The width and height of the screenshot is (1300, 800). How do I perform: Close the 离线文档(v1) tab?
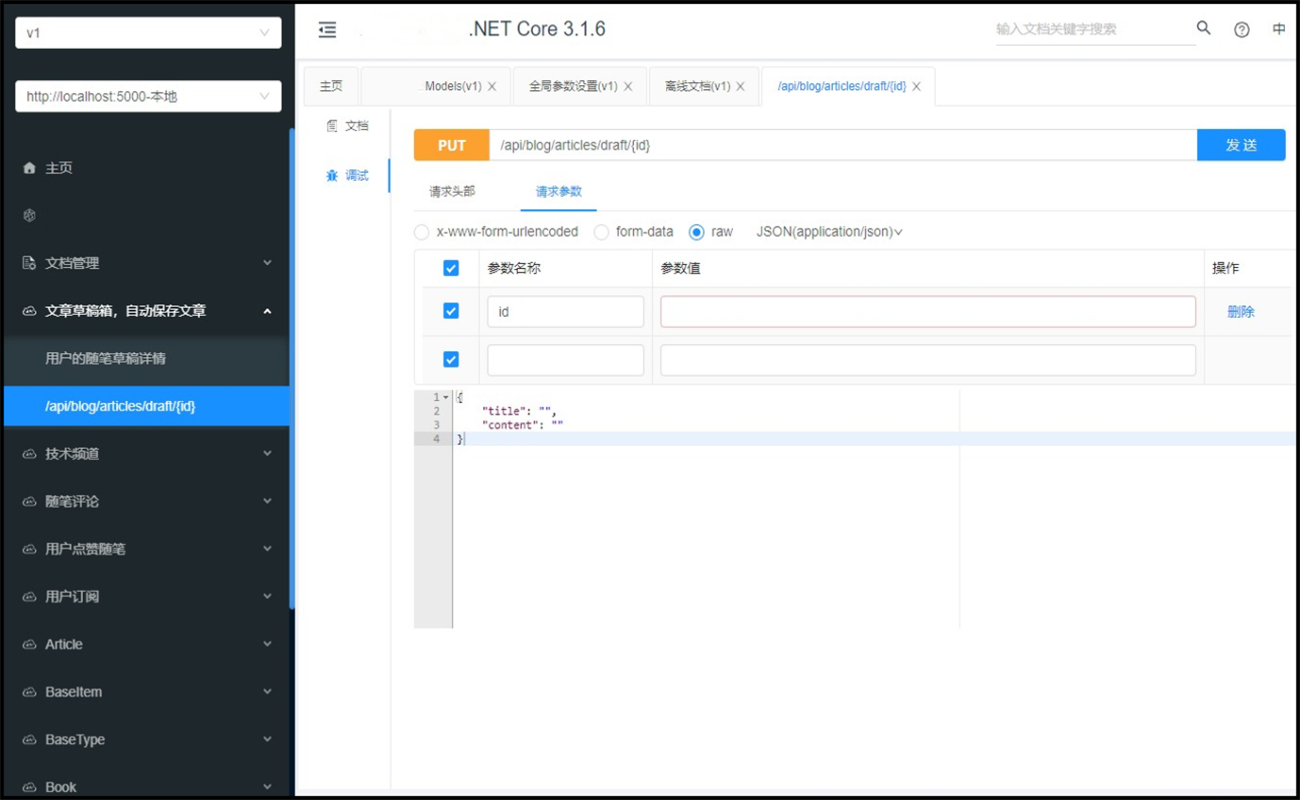[x=740, y=87]
